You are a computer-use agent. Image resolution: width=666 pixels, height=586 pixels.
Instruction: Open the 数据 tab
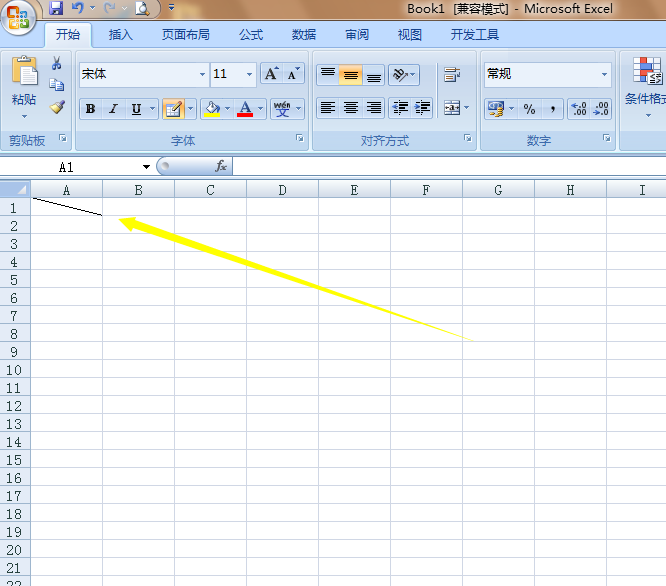click(x=304, y=35)
